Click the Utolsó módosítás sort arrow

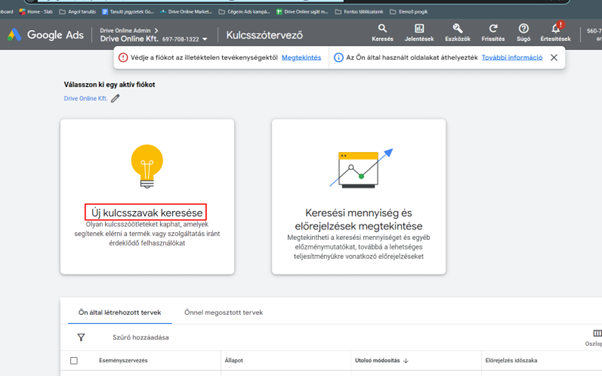click(406, 361)
